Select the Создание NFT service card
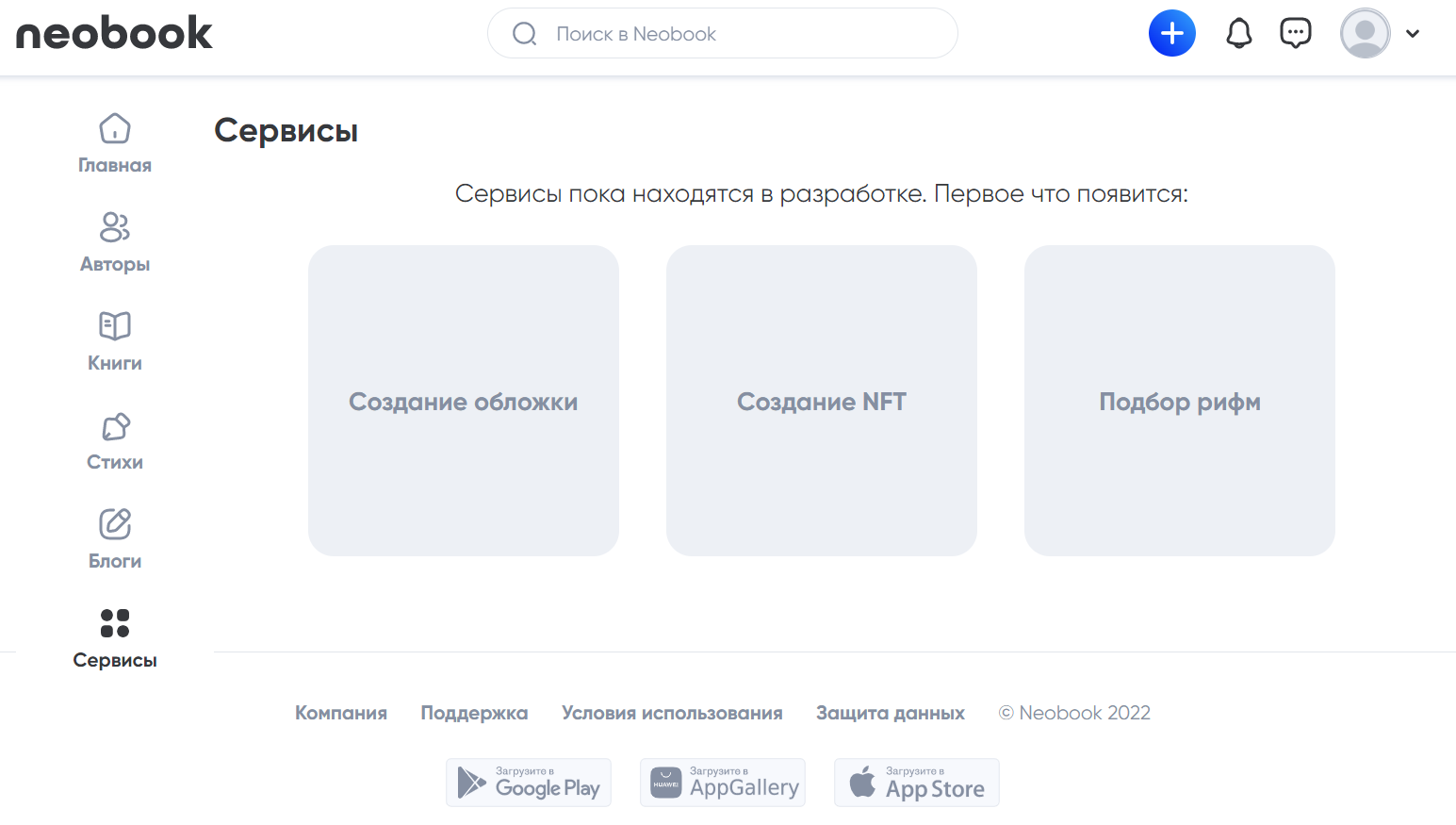This screenshot has width=1456, height=825. (x=821, y=401)
